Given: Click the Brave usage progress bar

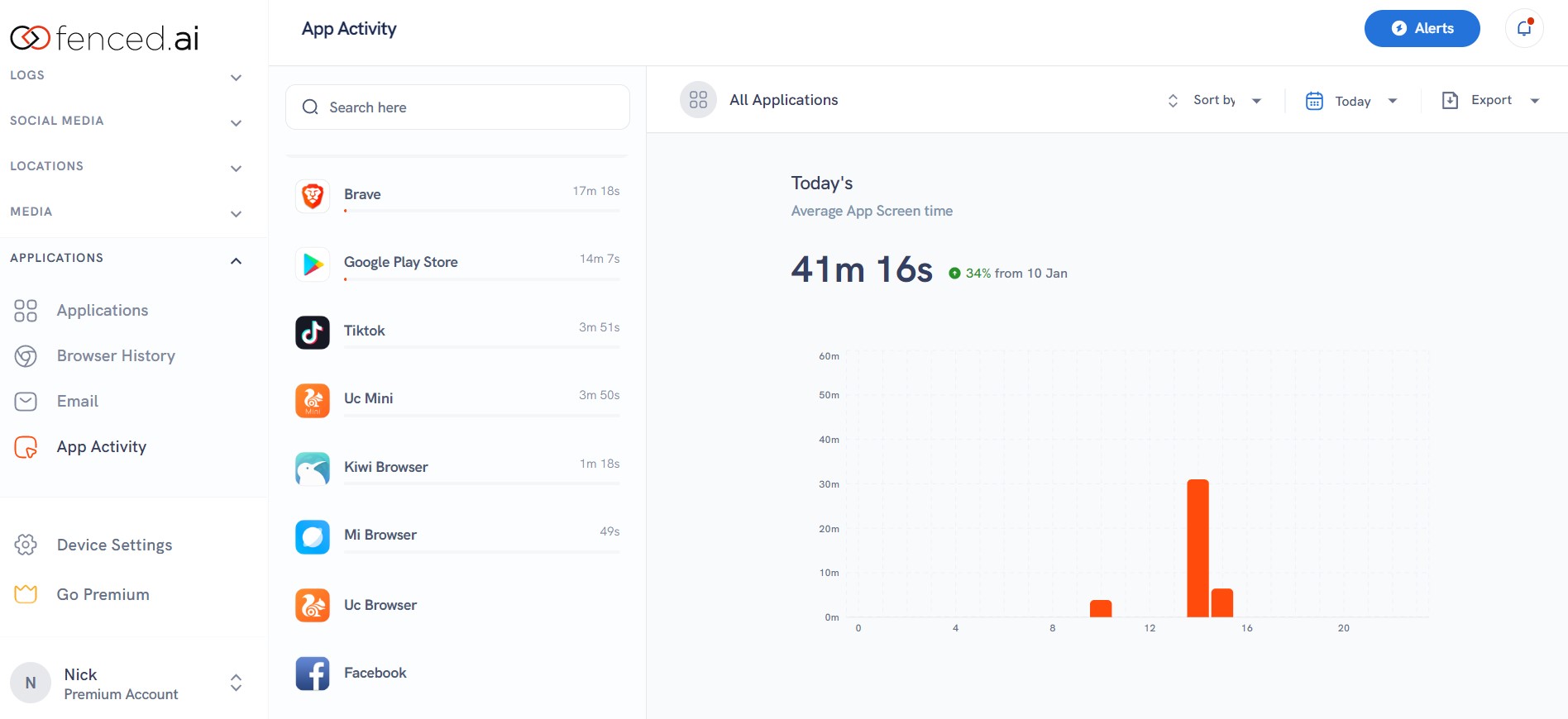Looking at the screenshot, I should 482,212.
